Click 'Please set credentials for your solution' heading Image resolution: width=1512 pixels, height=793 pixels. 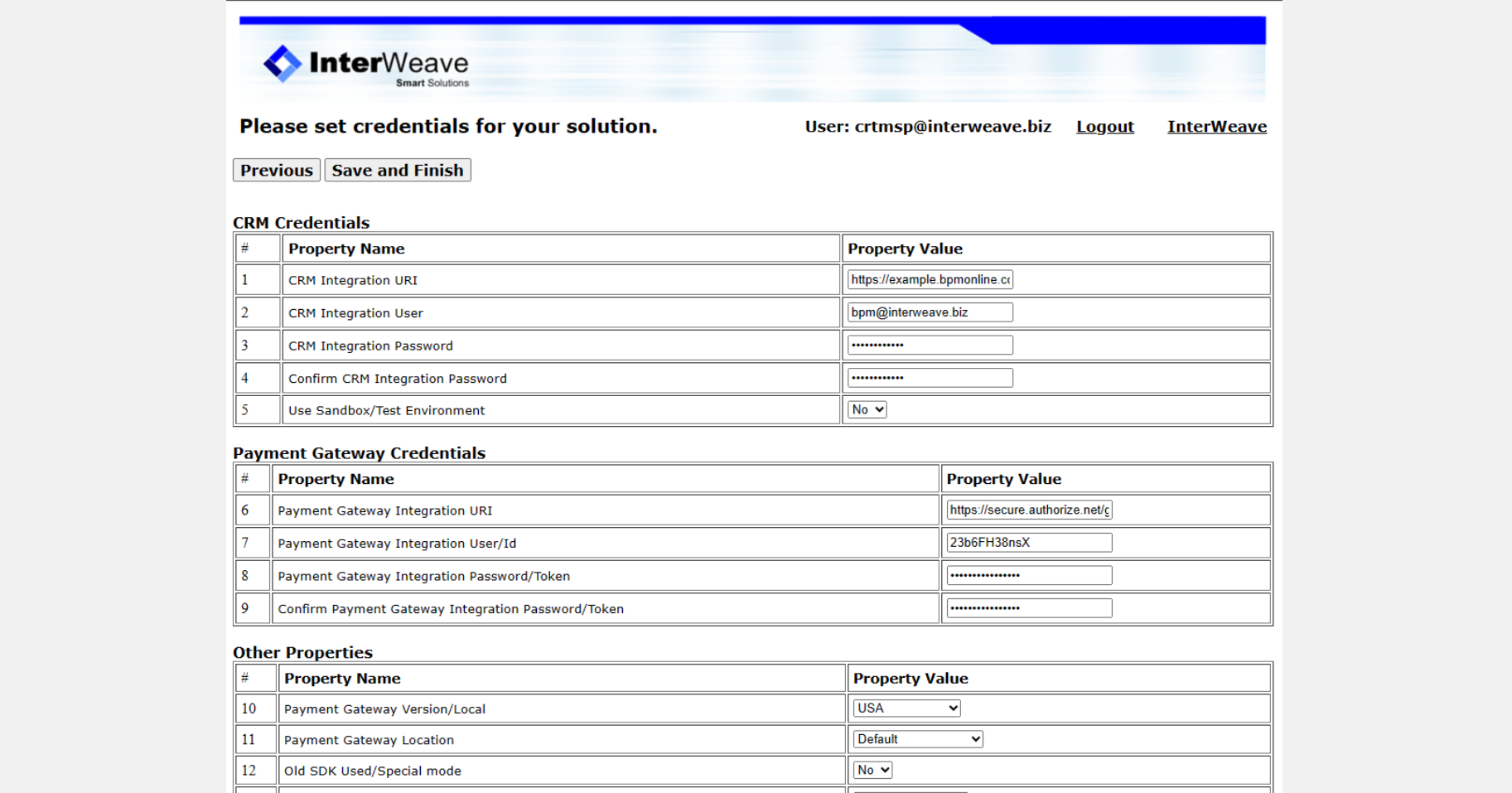448,126
